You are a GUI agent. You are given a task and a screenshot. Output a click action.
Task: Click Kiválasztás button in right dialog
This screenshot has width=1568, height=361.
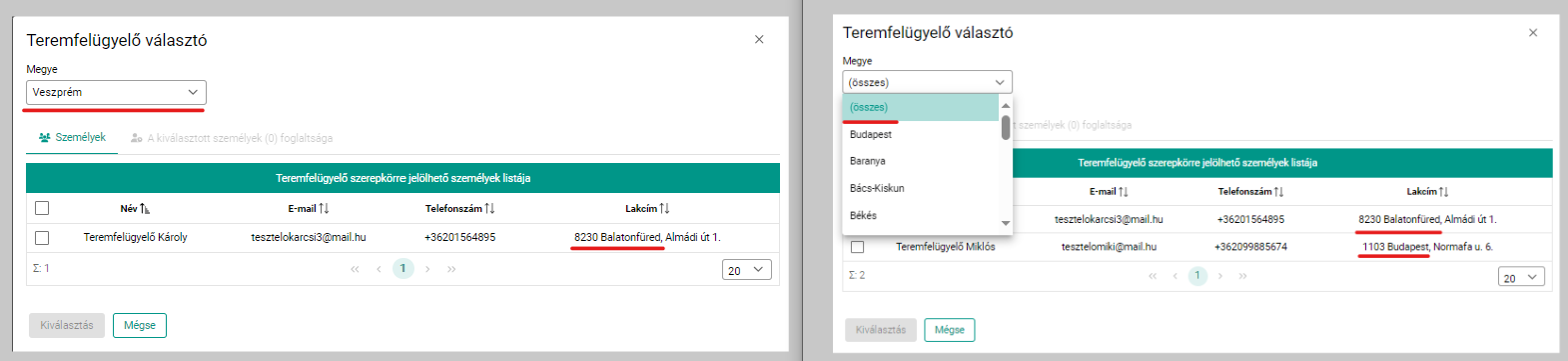point(881,330)
